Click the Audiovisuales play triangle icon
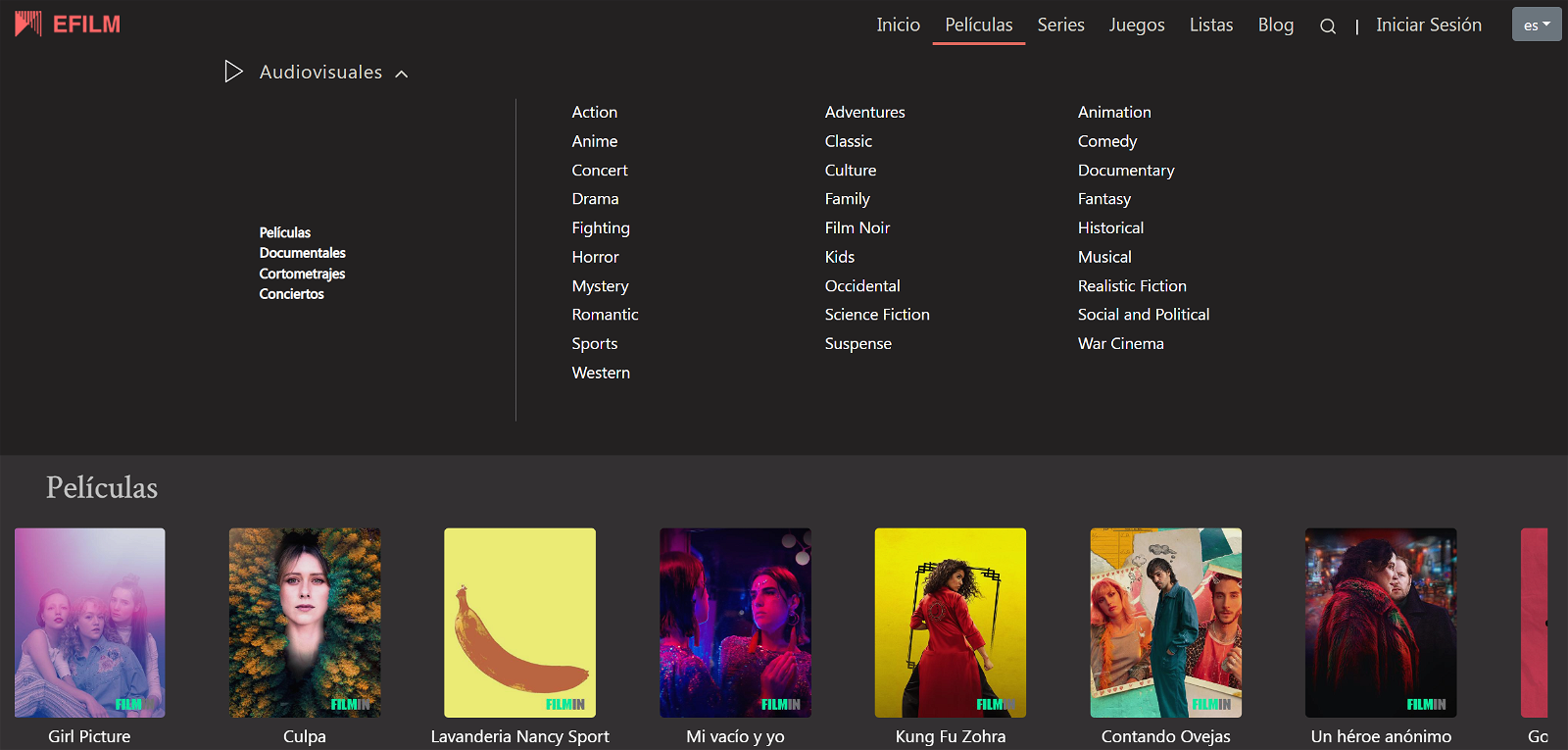 coord(233,72)
